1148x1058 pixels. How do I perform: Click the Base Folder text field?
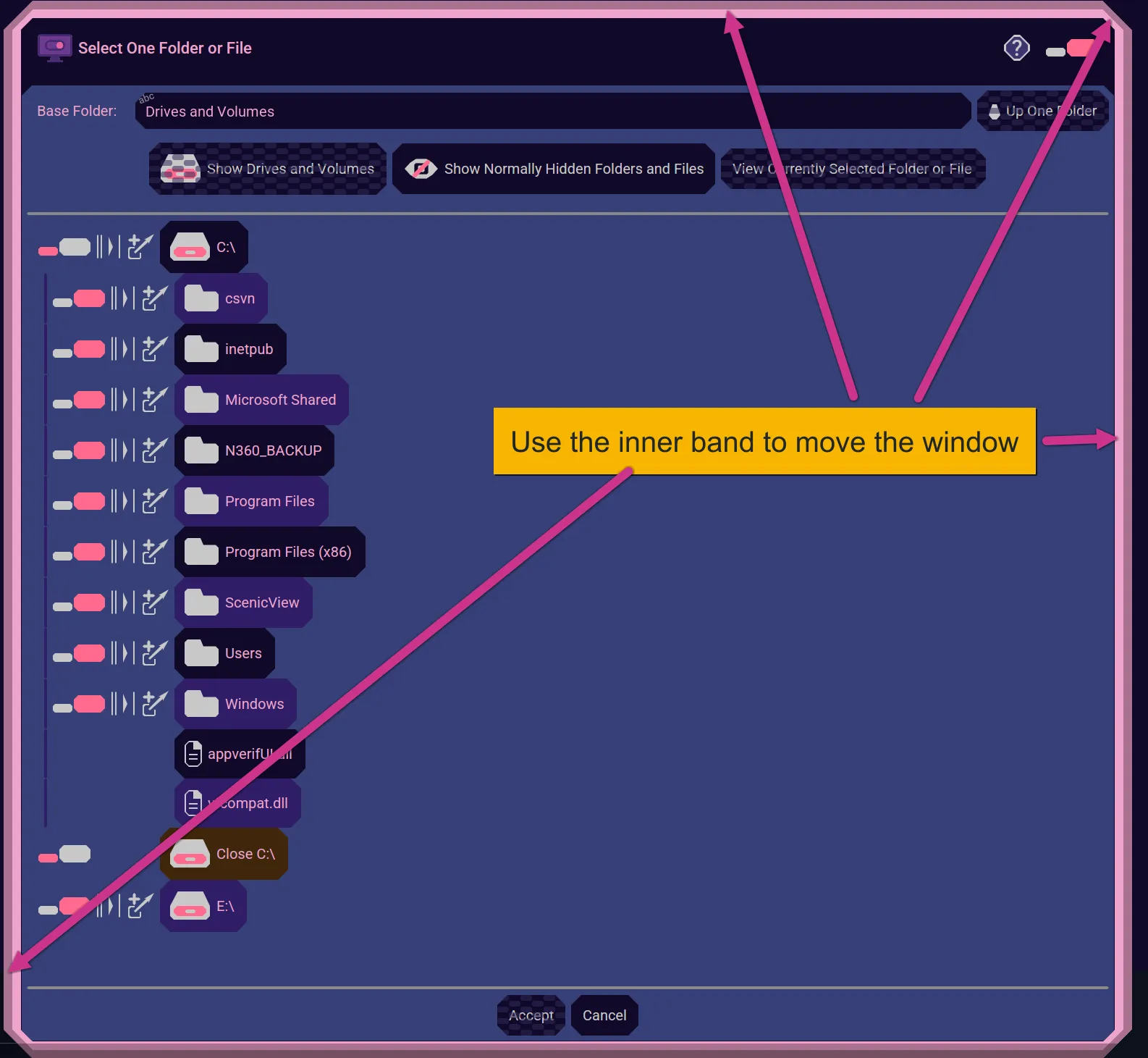[x=553, y=111]
